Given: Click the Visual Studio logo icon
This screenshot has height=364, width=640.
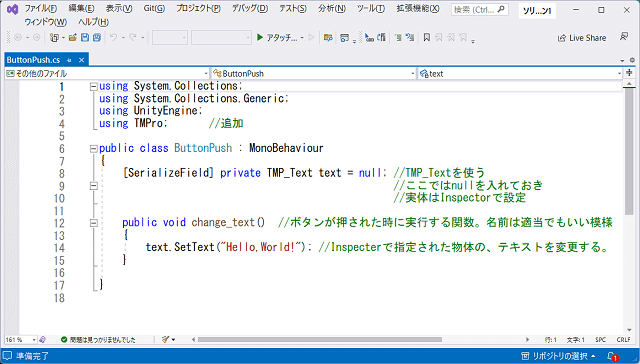Looking at the screenshot, I should click(12, 9).
